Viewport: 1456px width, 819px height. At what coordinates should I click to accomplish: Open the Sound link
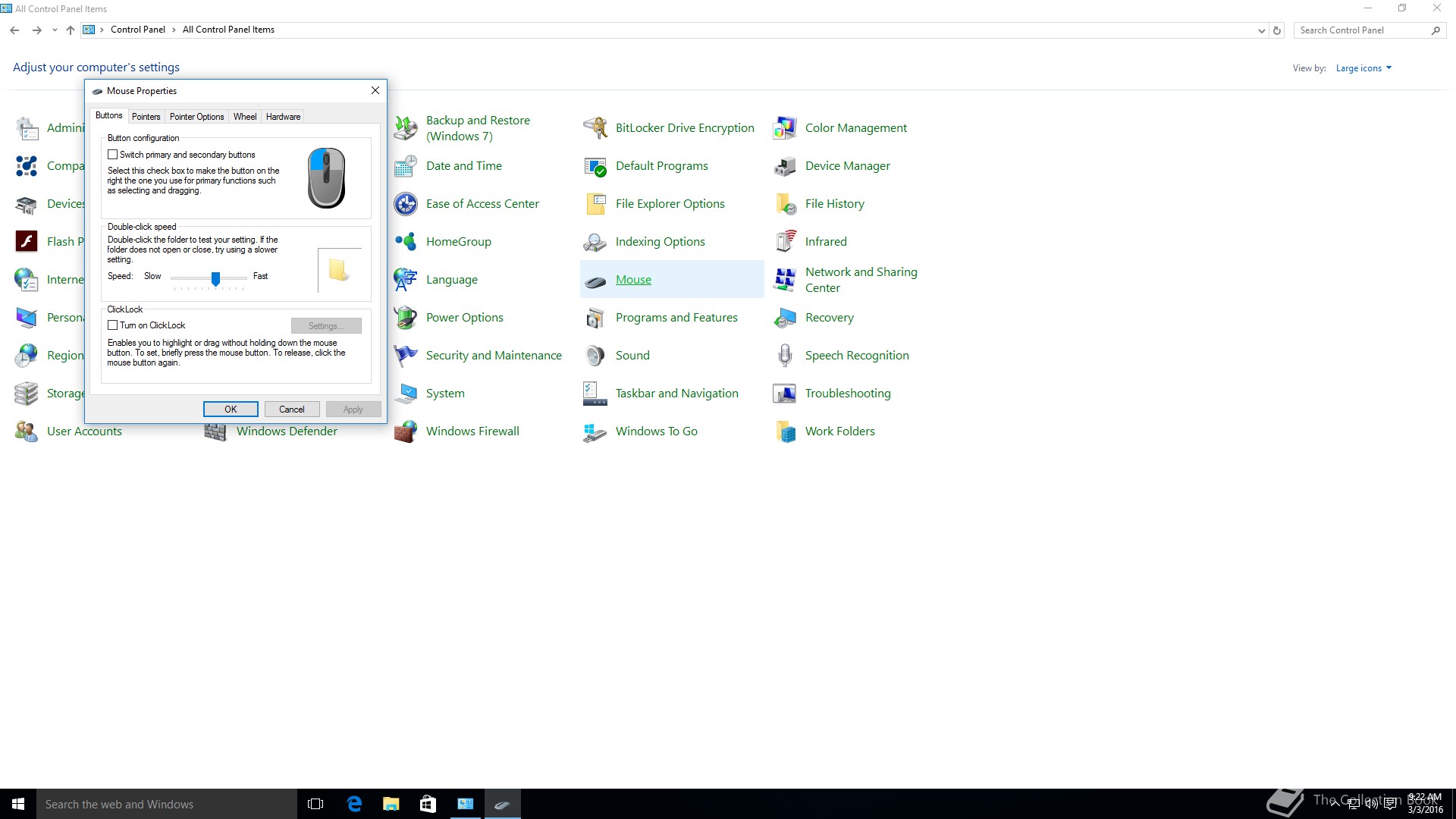coord(632,356)
